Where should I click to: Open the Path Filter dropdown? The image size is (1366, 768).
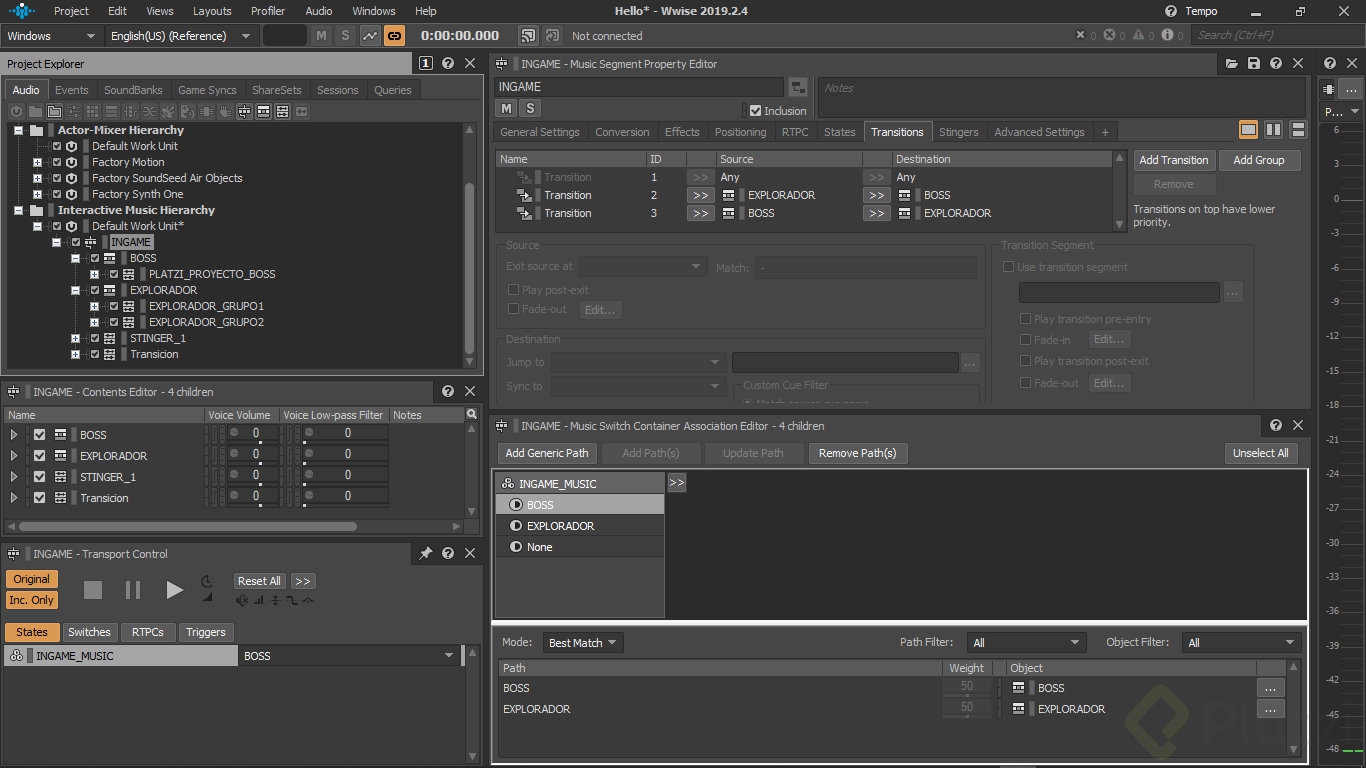(1026, 642)
